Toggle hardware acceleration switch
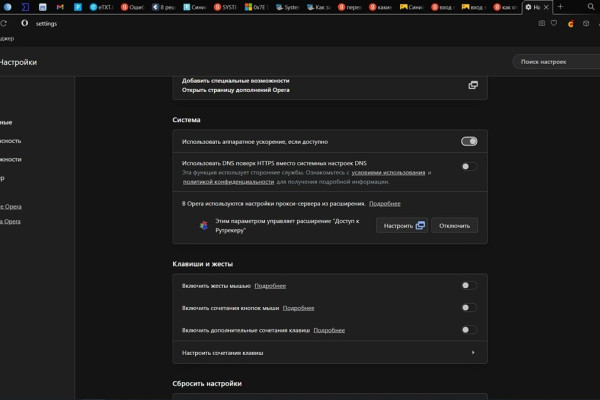 (469, 142)
